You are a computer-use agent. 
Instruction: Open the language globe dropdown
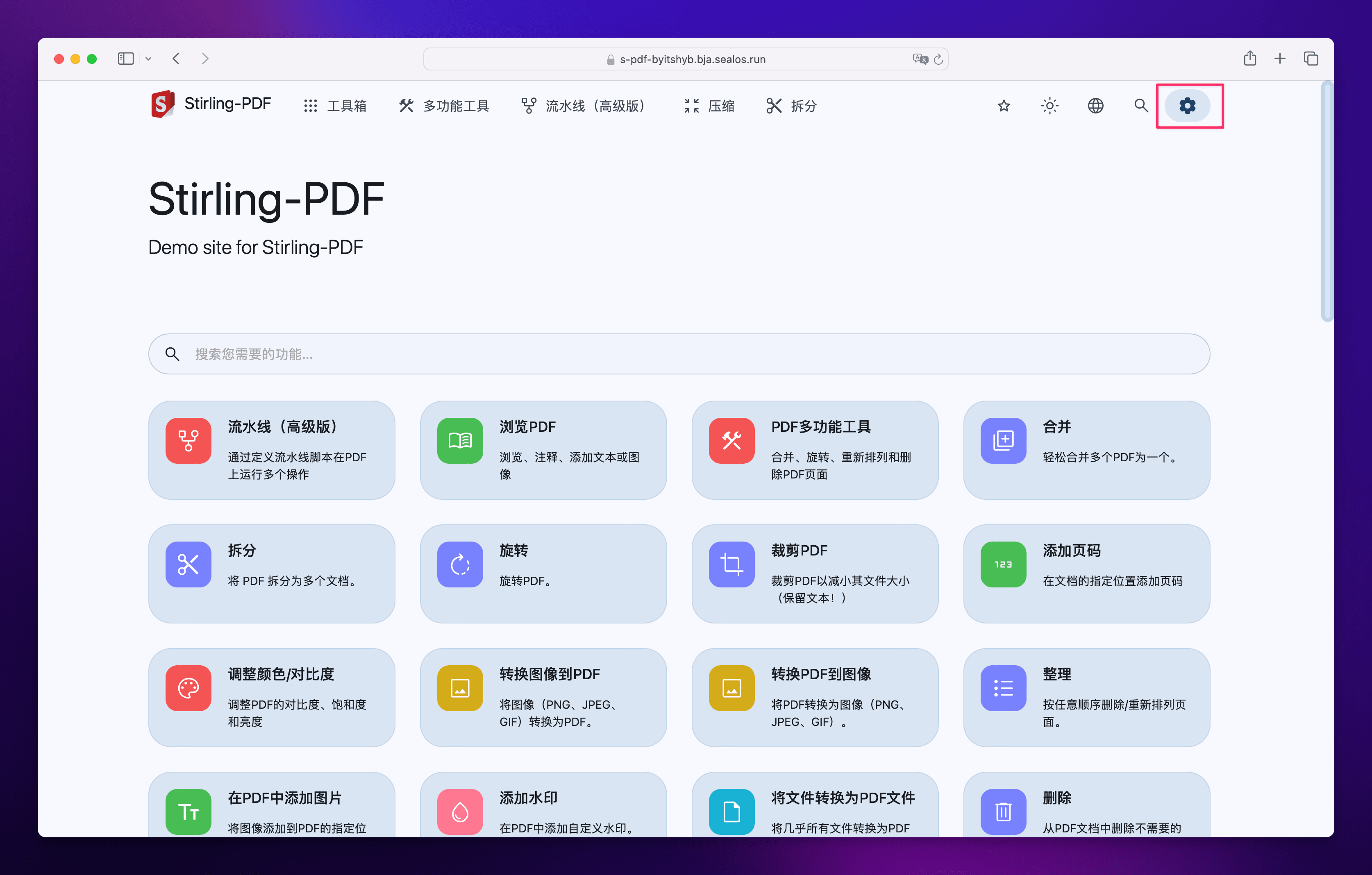(1095, 106)
